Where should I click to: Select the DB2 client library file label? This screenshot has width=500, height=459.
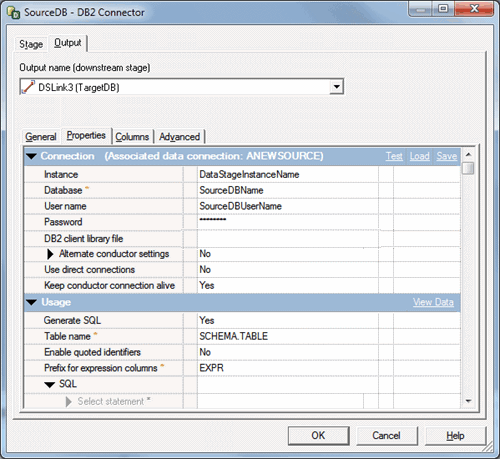(84, 239)
